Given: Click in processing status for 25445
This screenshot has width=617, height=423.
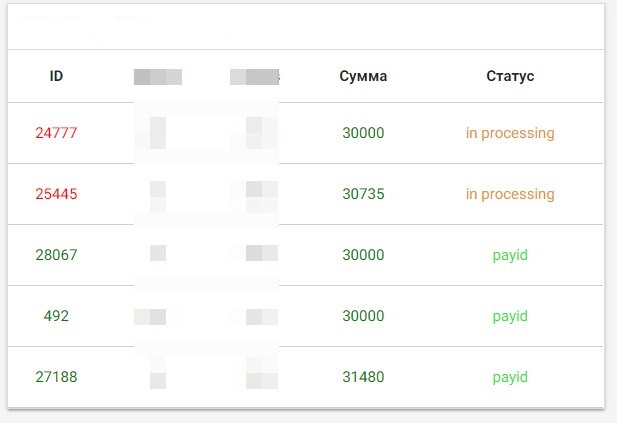Looking at the screenshot, I should pyautogui.click(x=510, y=194).
